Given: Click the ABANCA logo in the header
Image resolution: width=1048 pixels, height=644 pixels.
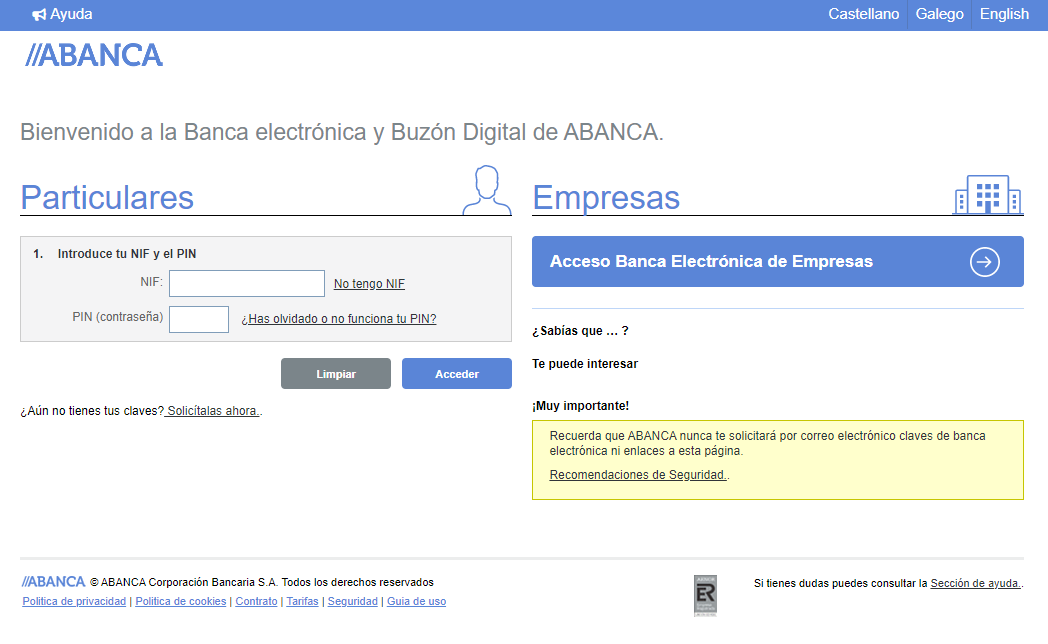Looking at the screenshot, I should coord(94,55).
